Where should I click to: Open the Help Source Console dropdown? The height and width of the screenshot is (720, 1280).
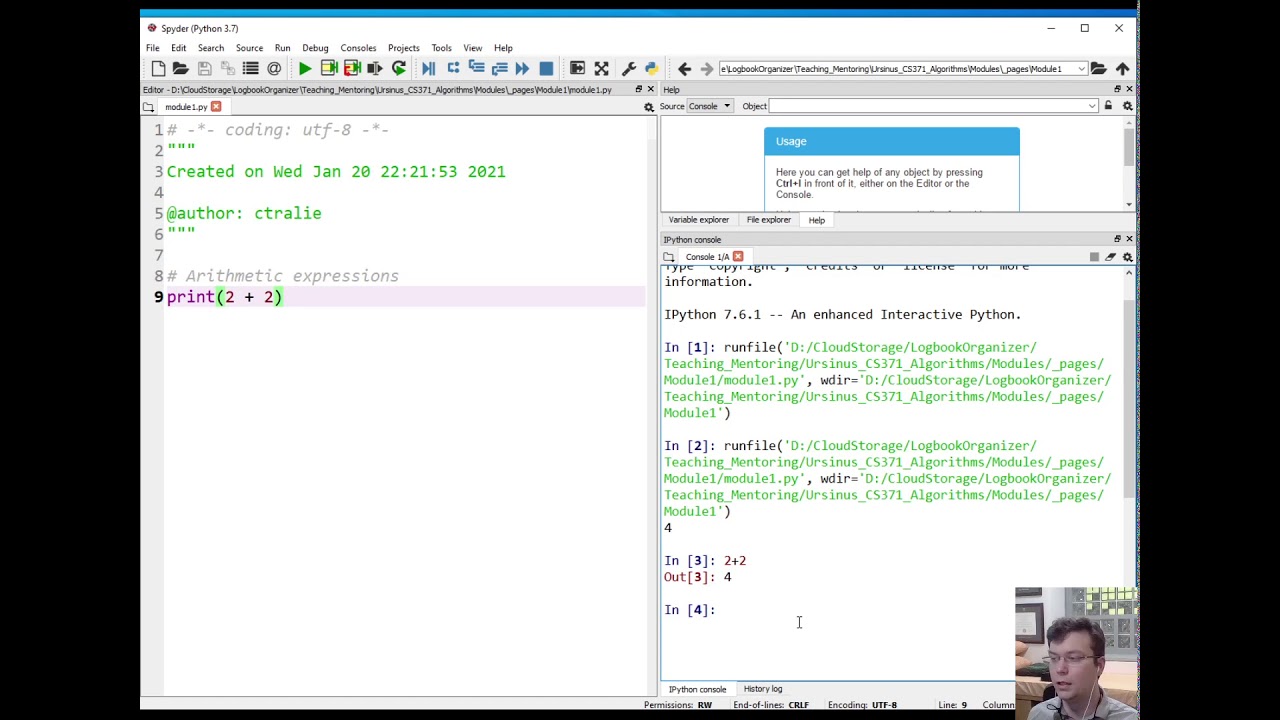click(x=710, y=106)
